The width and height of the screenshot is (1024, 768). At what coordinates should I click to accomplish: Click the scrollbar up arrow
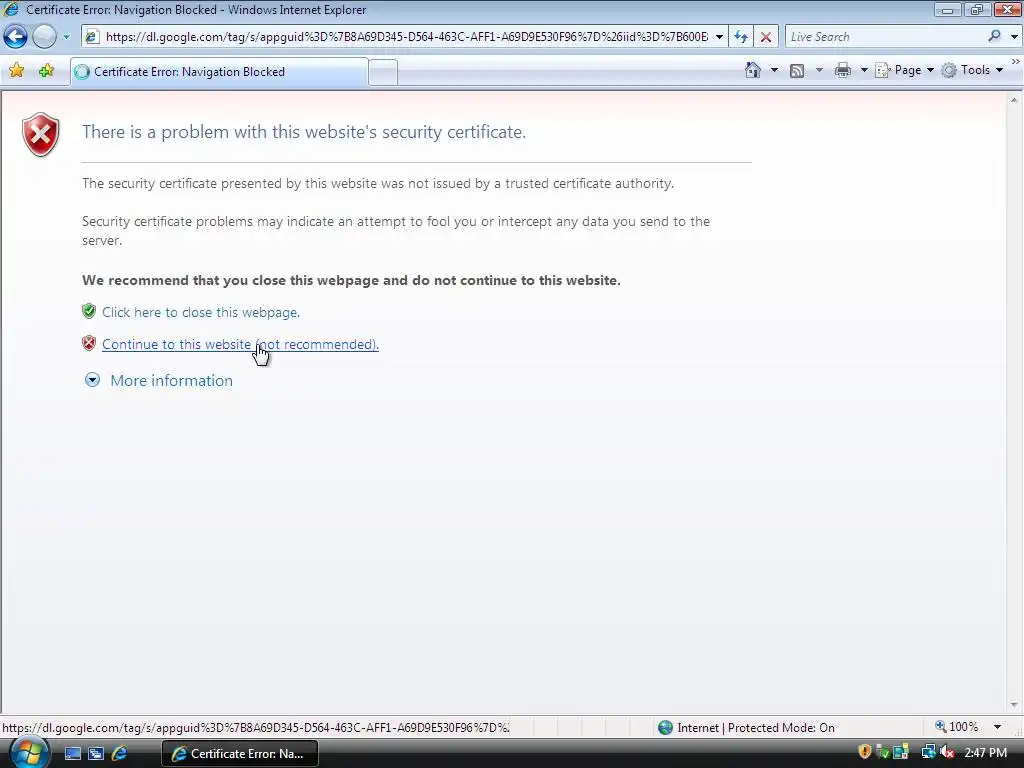[1014, 100]
